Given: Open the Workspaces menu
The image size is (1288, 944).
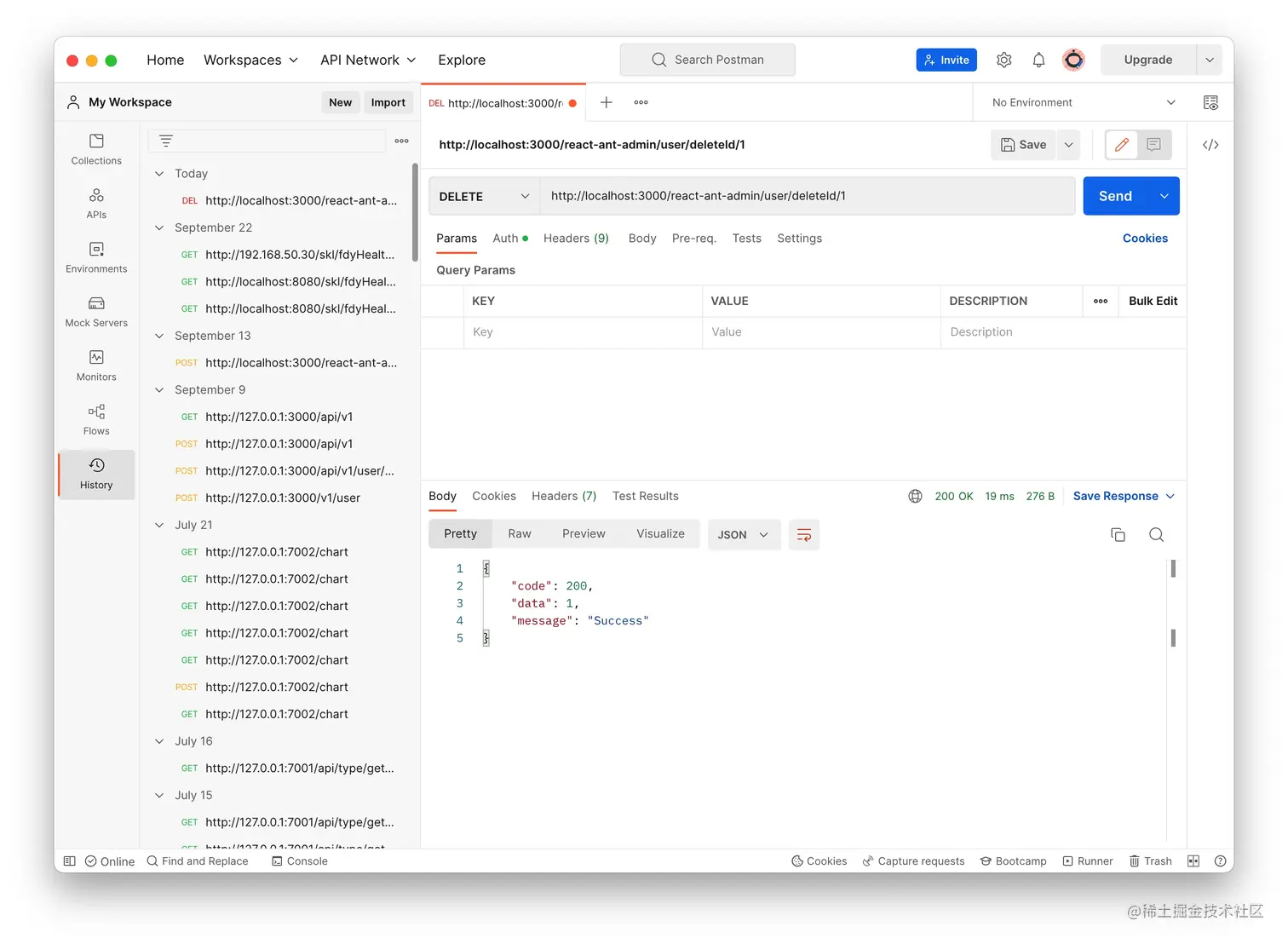Looking at the screenshot, I should pos(250,60).
